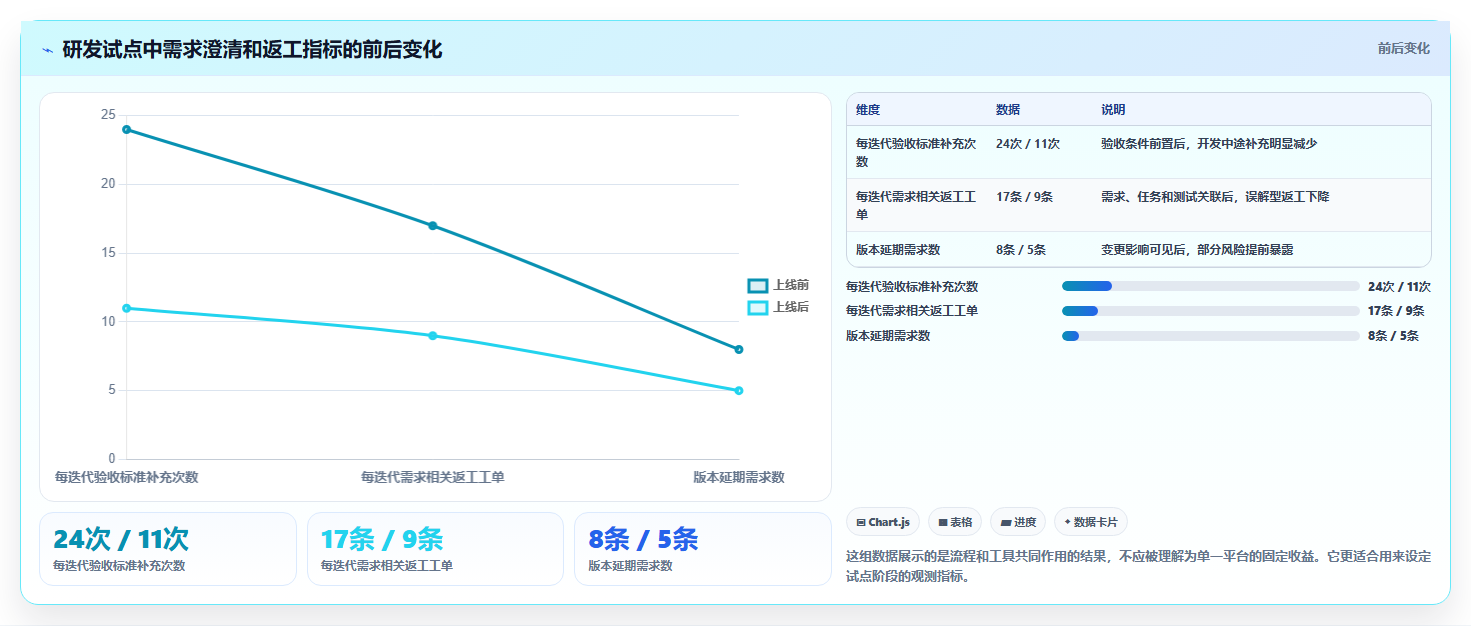Click table cell 每迭代需求相关返工工单
This screenshot has height=626, width=1471.
[x=916, y=205]
